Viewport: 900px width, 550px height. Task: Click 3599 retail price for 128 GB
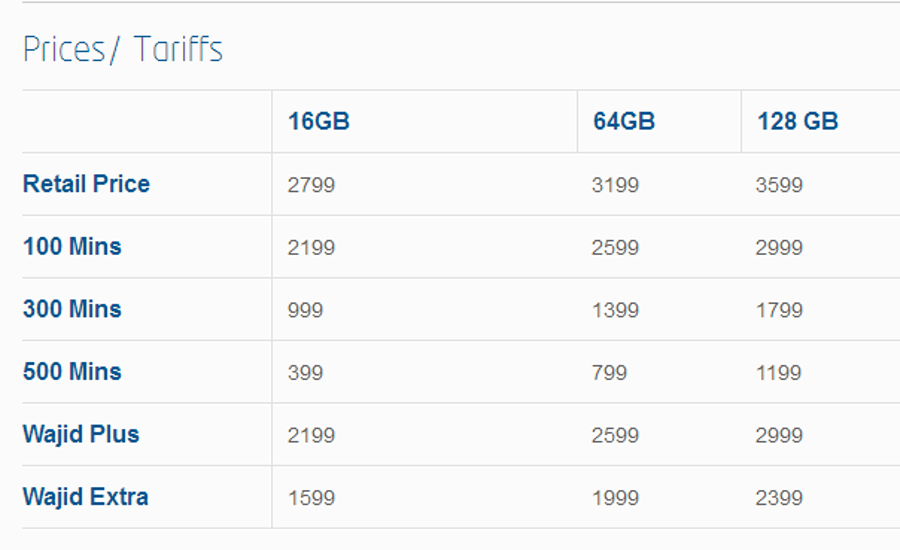click(779, 185)
